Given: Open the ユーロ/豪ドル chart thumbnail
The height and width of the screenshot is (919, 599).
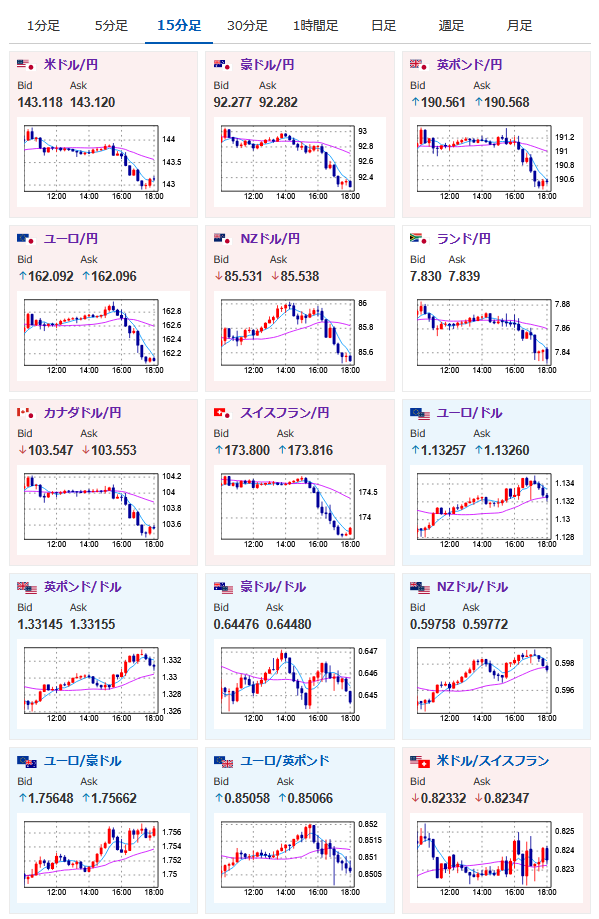Looking at the screenshot, I should 103,859.
